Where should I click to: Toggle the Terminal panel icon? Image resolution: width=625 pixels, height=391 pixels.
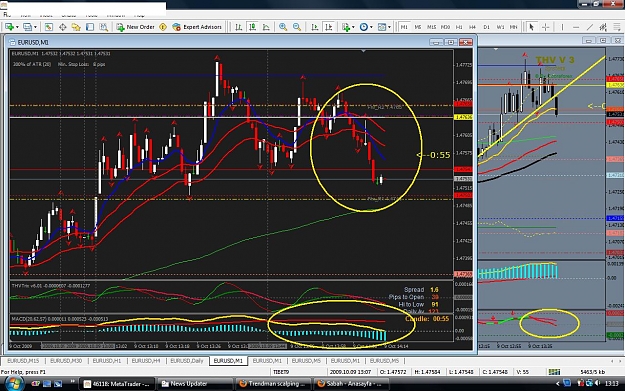coord(90,27)
